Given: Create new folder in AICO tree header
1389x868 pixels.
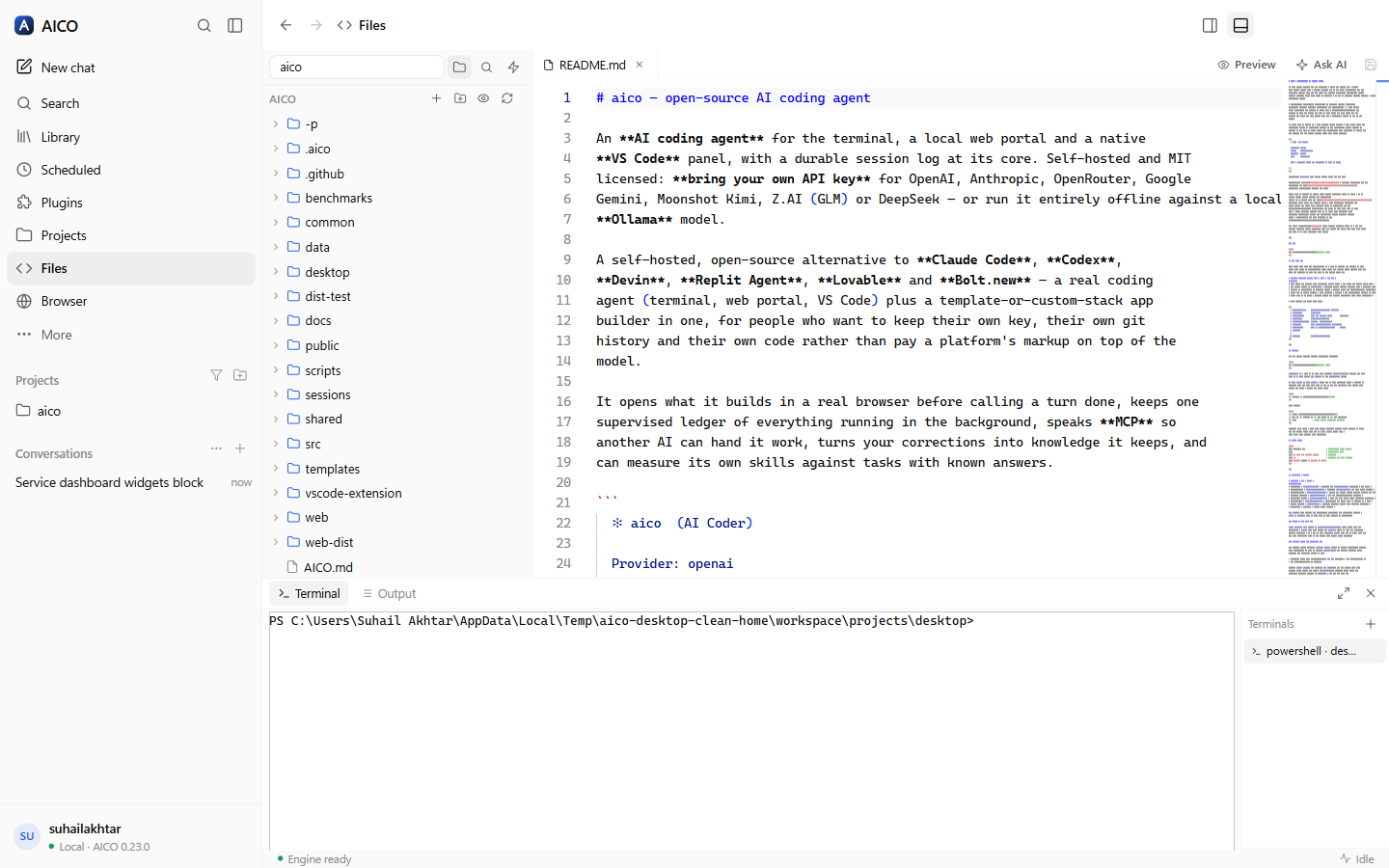Looking at the screenshot, I should tap(460, 98).
